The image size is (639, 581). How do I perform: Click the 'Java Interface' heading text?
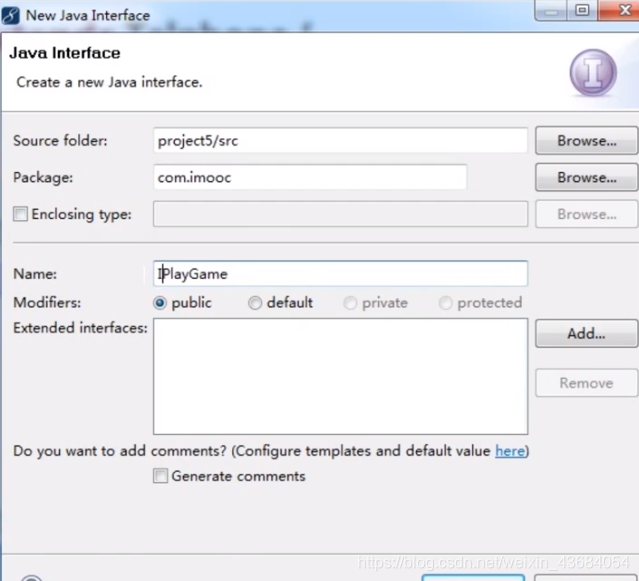[x=65, y=53]
